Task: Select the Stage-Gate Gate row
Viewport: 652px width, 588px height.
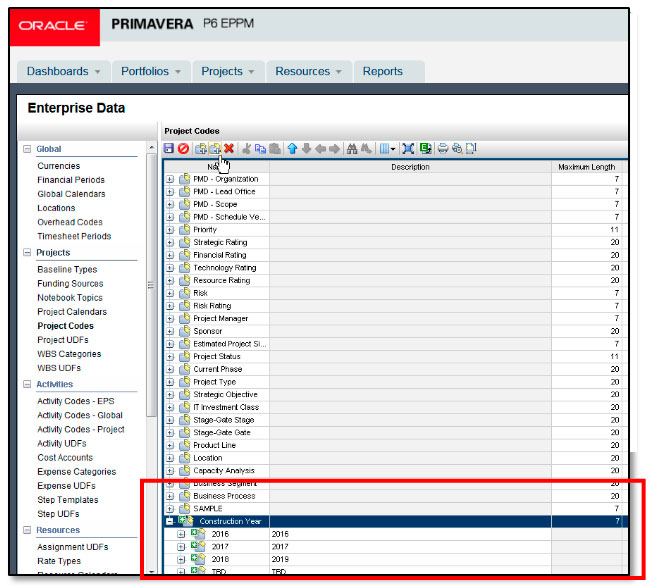Action: tap(395, 432)
